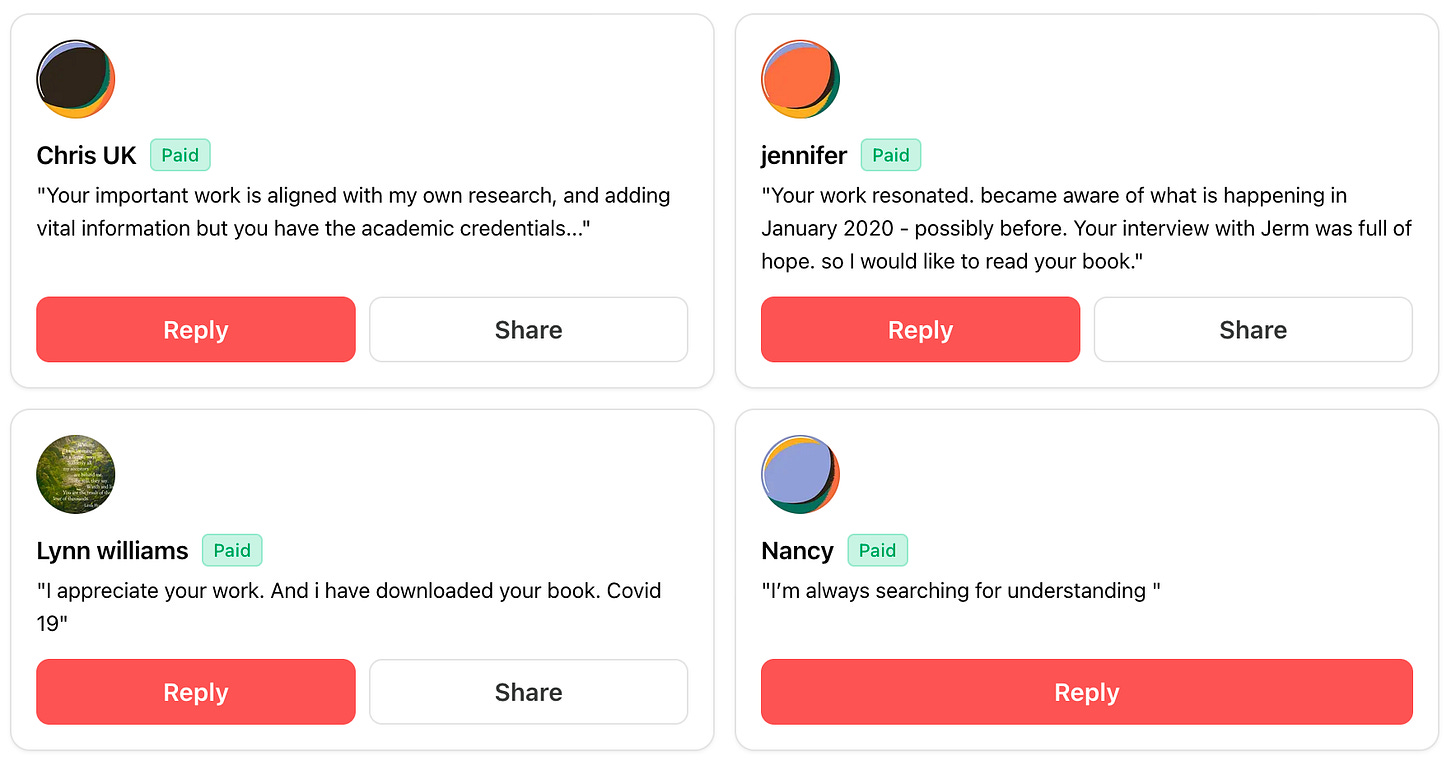
Task: Click the Paid badge next to Chris UK
Action: 180,155
